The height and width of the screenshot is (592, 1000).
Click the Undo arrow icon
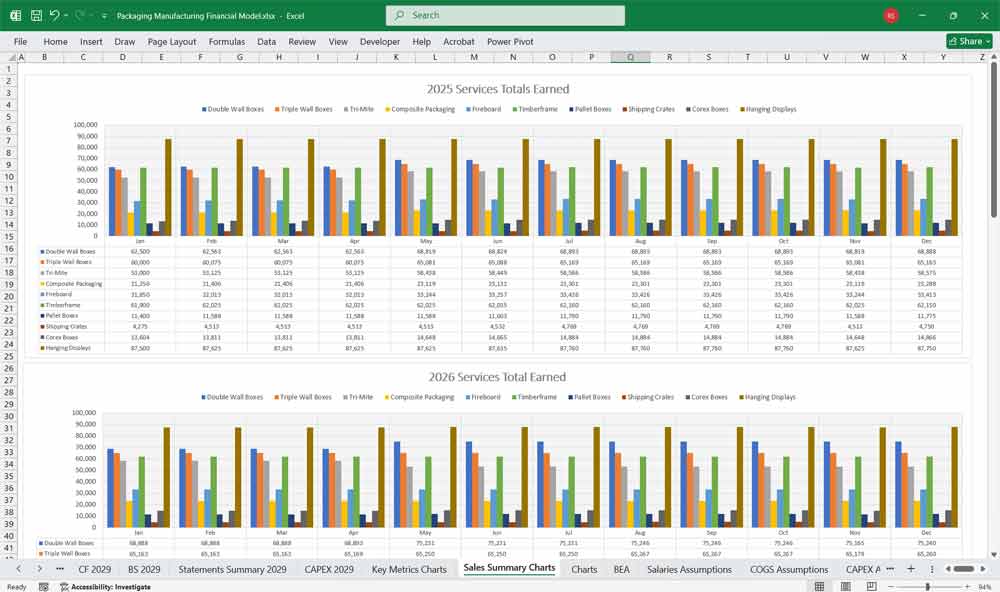[x=54, y=16]
